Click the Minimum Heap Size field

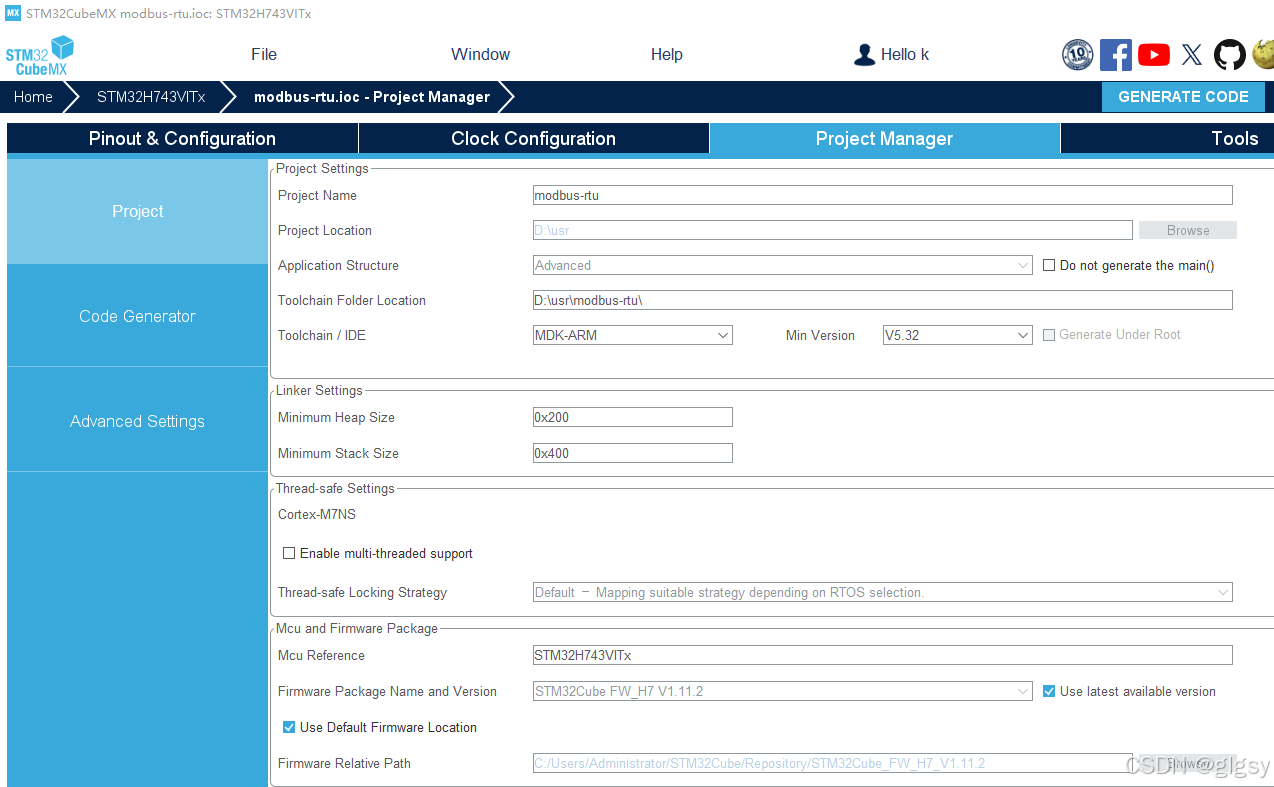(x=632, y=417)
